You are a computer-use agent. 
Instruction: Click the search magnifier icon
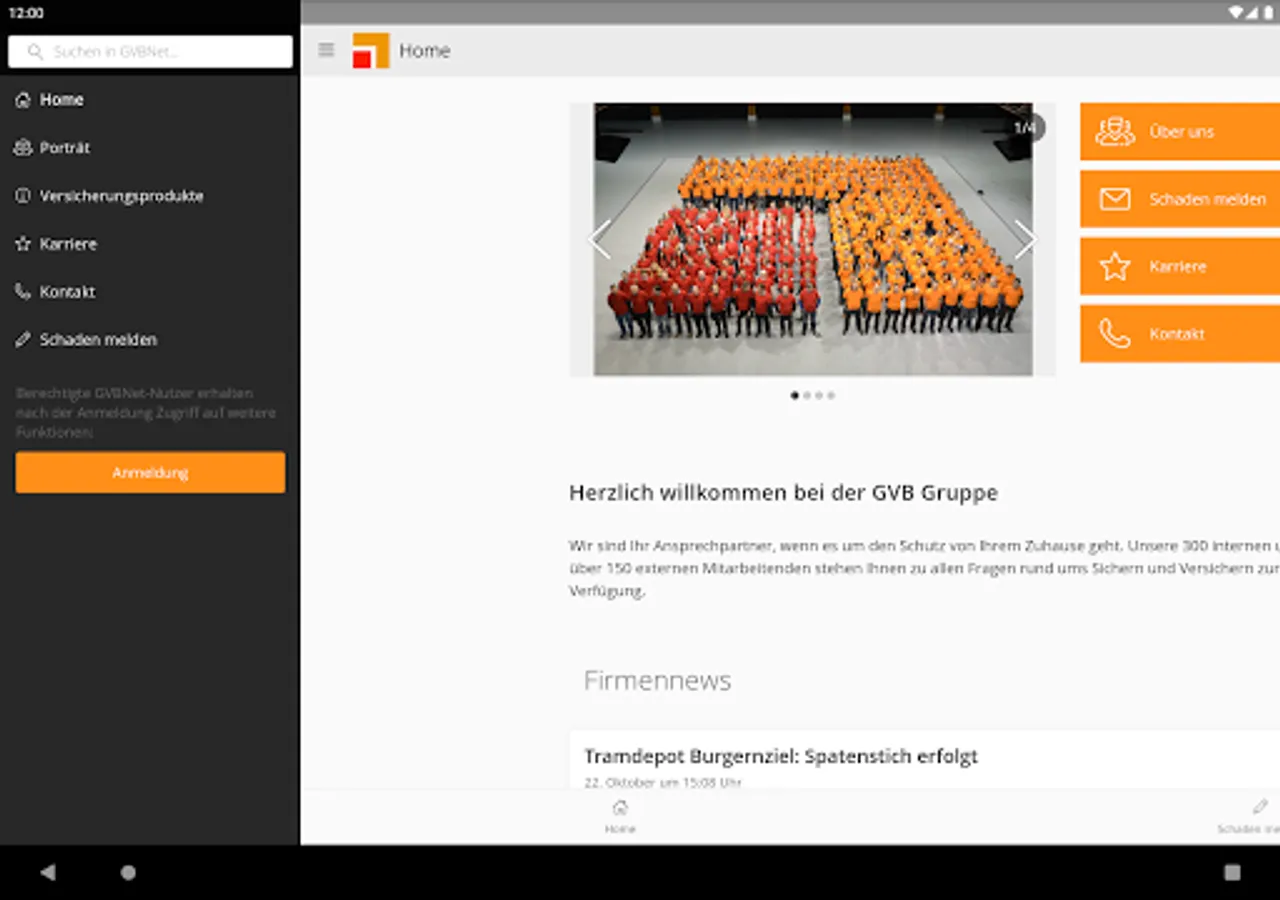click(36, 52)
